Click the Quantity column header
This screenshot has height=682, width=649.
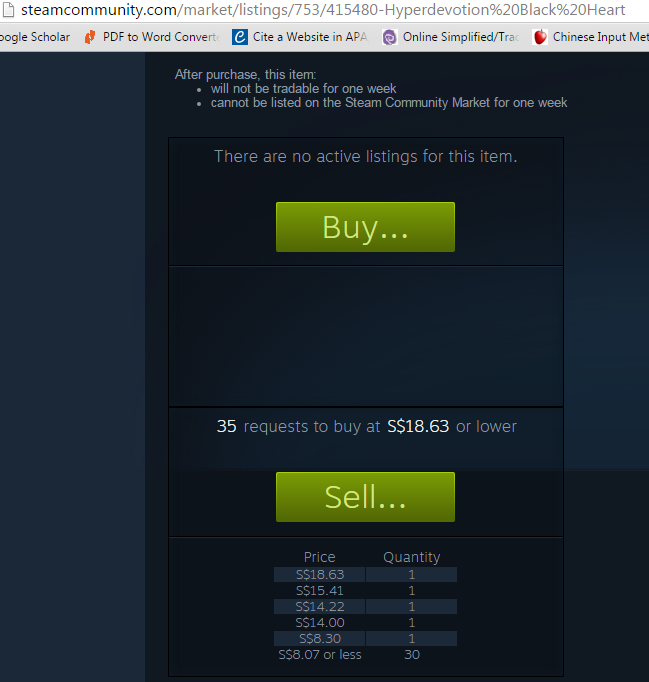coord(411,558)
